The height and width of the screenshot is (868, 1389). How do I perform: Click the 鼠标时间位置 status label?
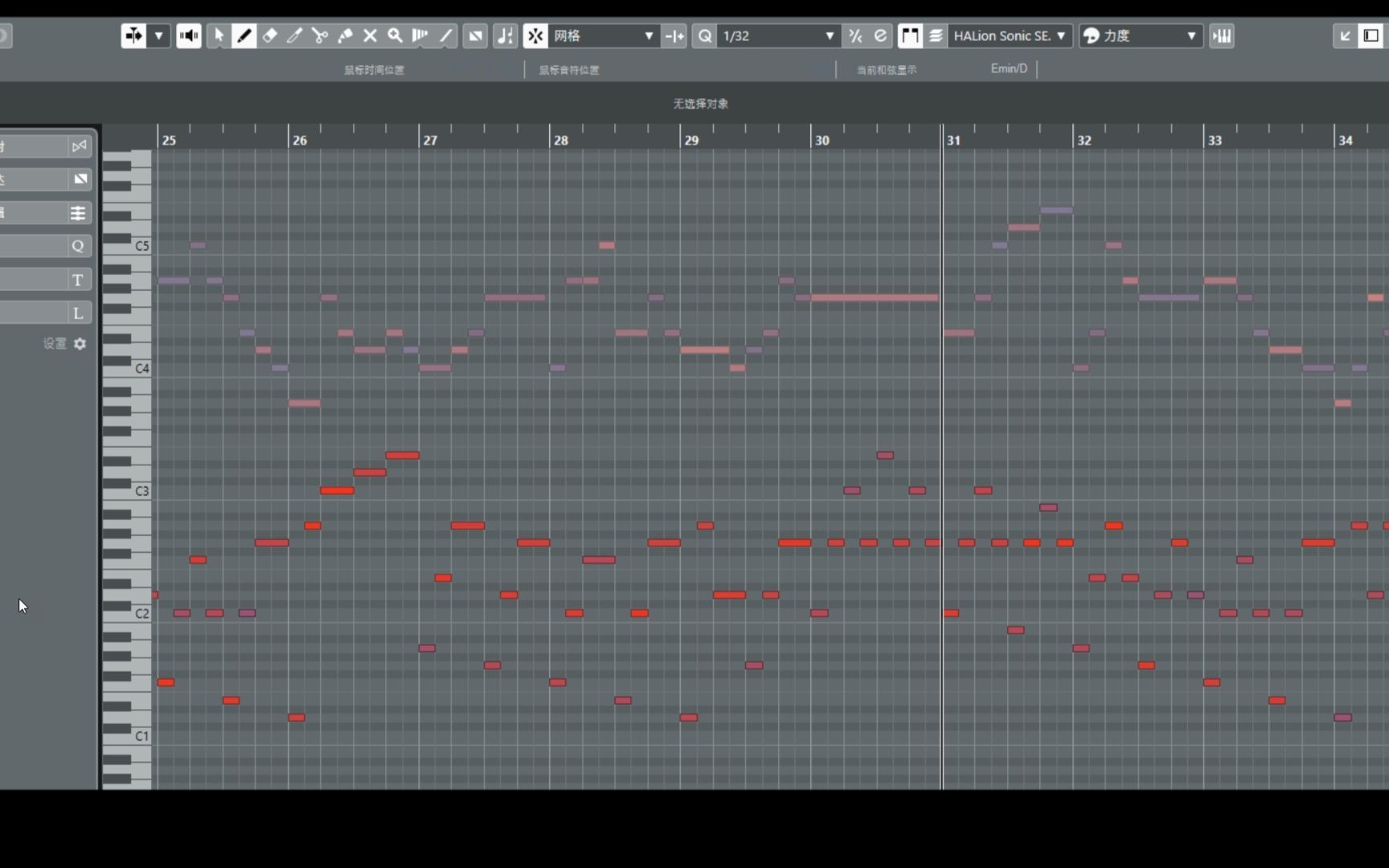375,70
